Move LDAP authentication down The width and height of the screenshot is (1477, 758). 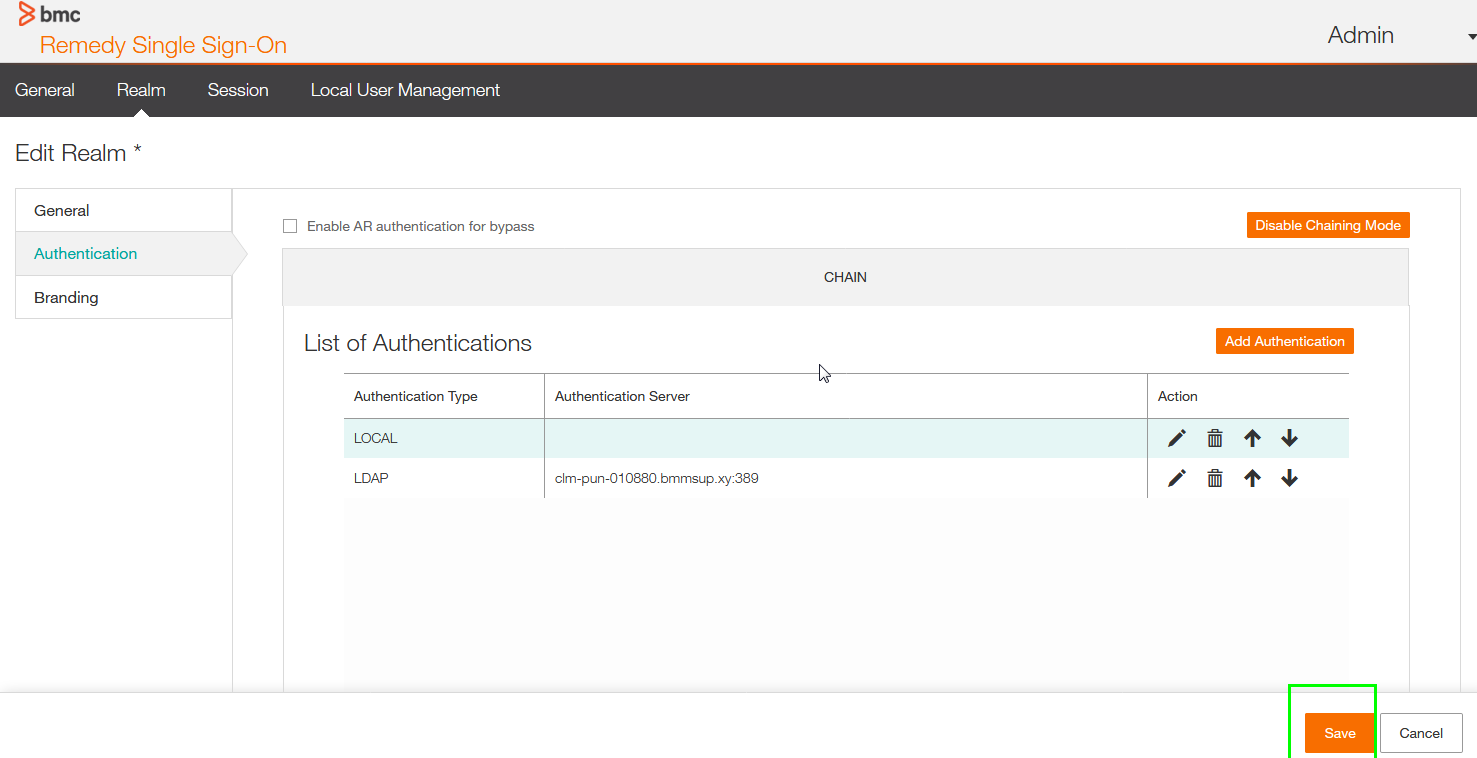point(1289,478)
